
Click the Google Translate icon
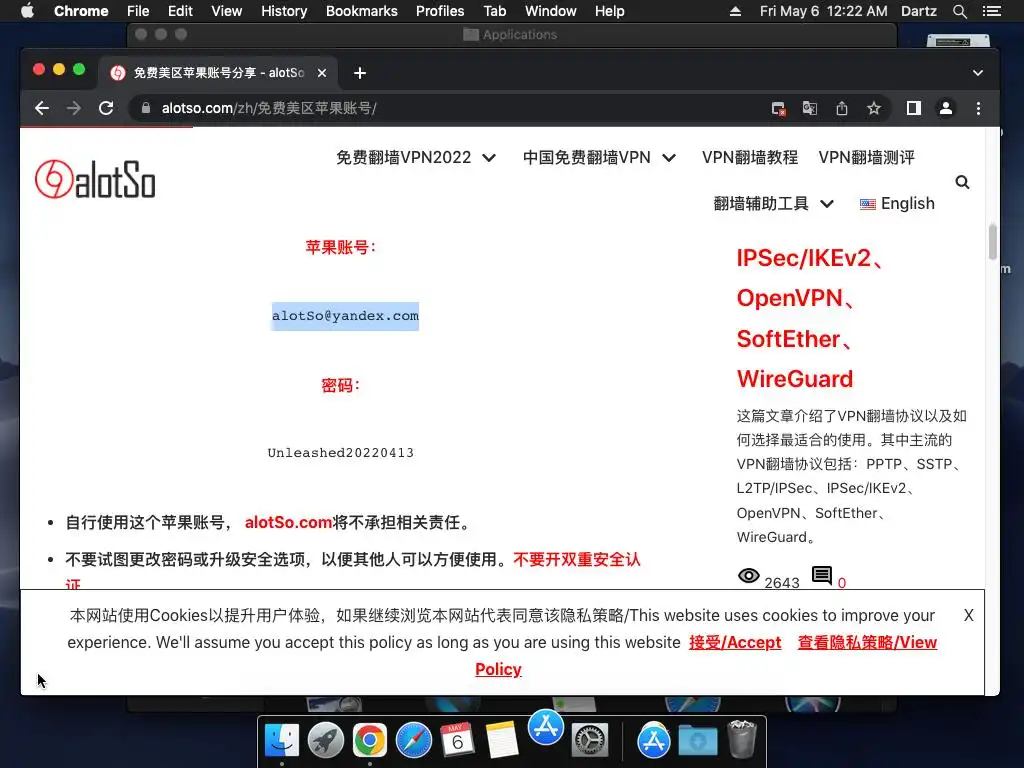[810, 108]
